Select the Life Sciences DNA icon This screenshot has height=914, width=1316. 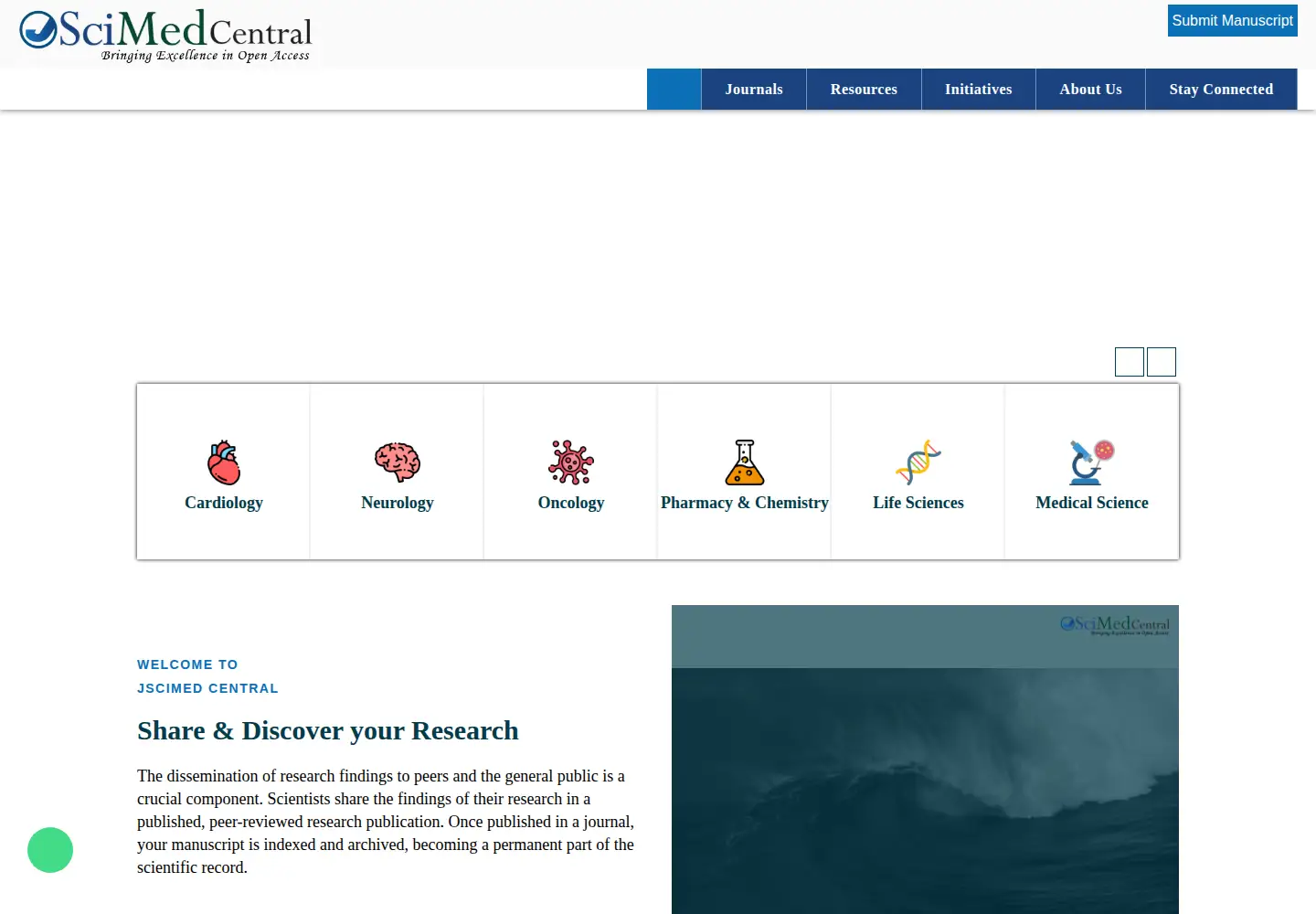click(918, 462)
